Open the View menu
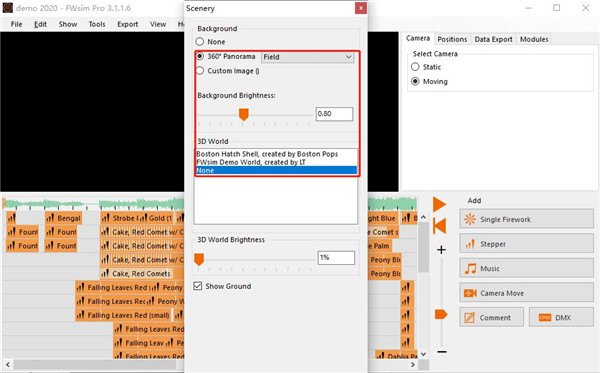The image size is (600, 373). pos(158,24)
